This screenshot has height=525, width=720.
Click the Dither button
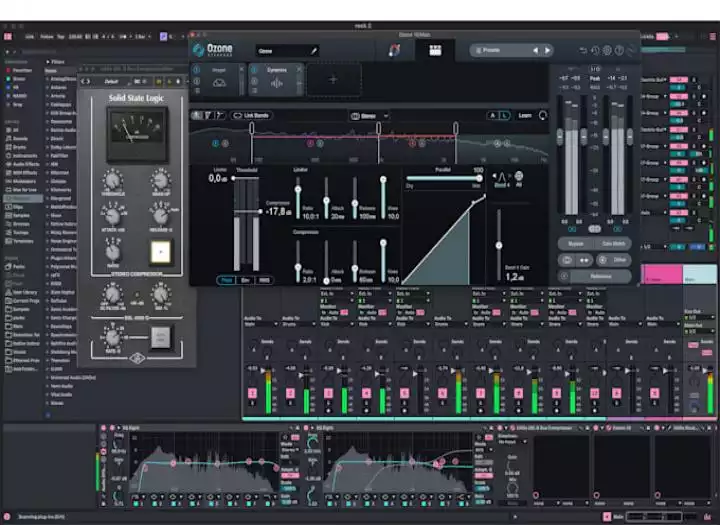click(x=614, y=260)
